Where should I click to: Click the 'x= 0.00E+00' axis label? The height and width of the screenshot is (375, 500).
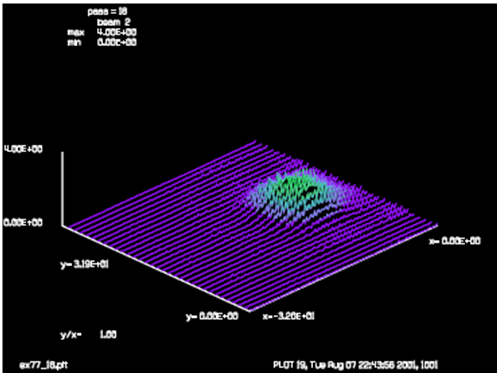[455, 241]
